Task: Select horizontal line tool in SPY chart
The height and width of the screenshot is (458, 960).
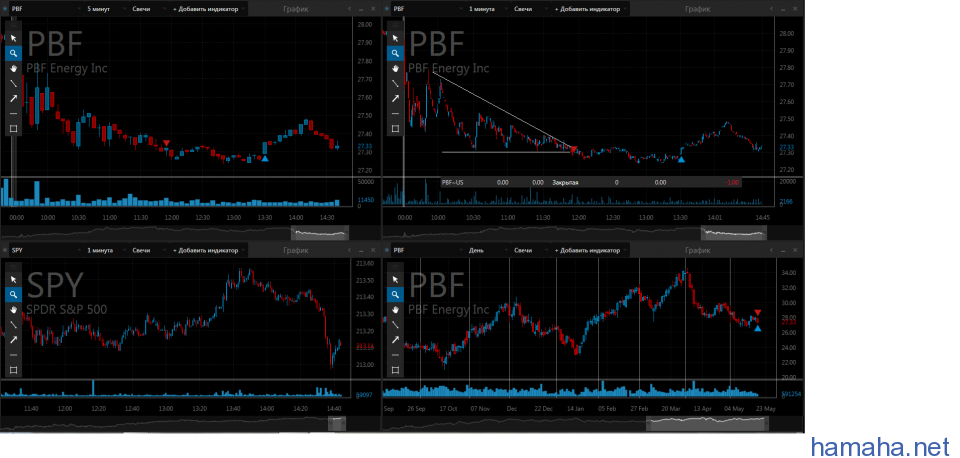Action: pyautogui.click(x=13, y=355)
